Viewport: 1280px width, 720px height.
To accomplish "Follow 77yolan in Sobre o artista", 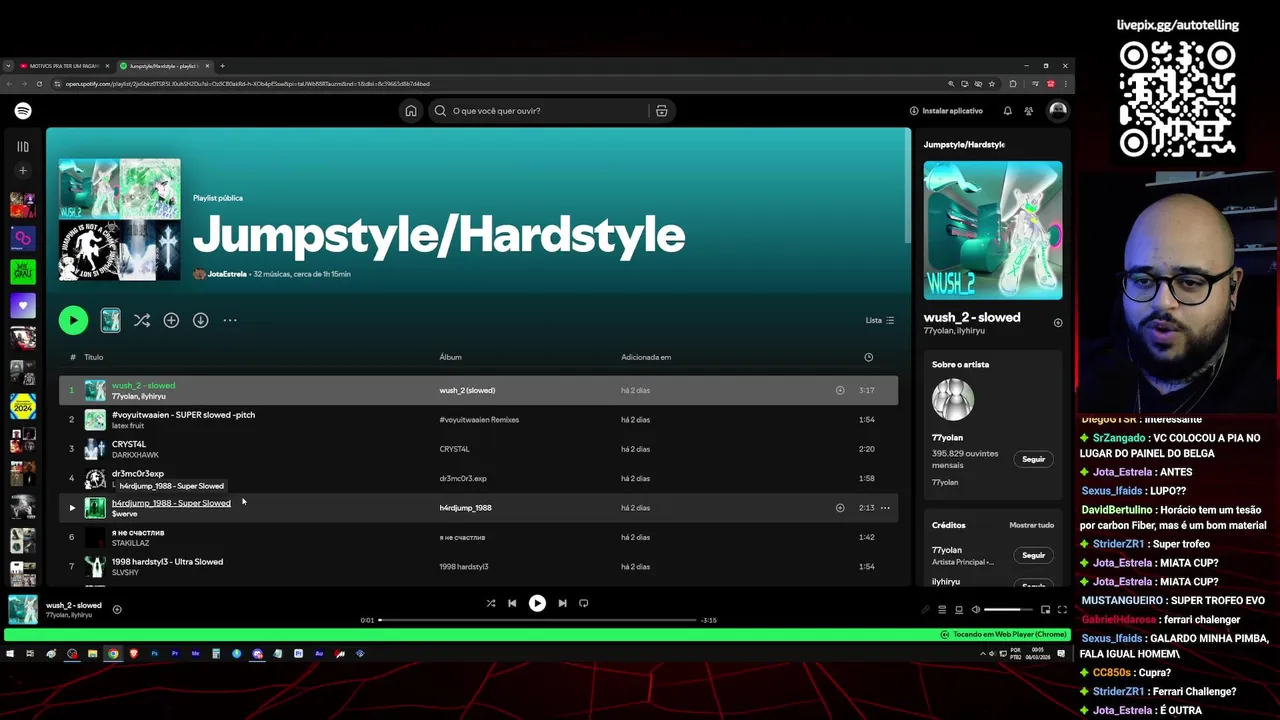I will click(x=1033, y=459).
